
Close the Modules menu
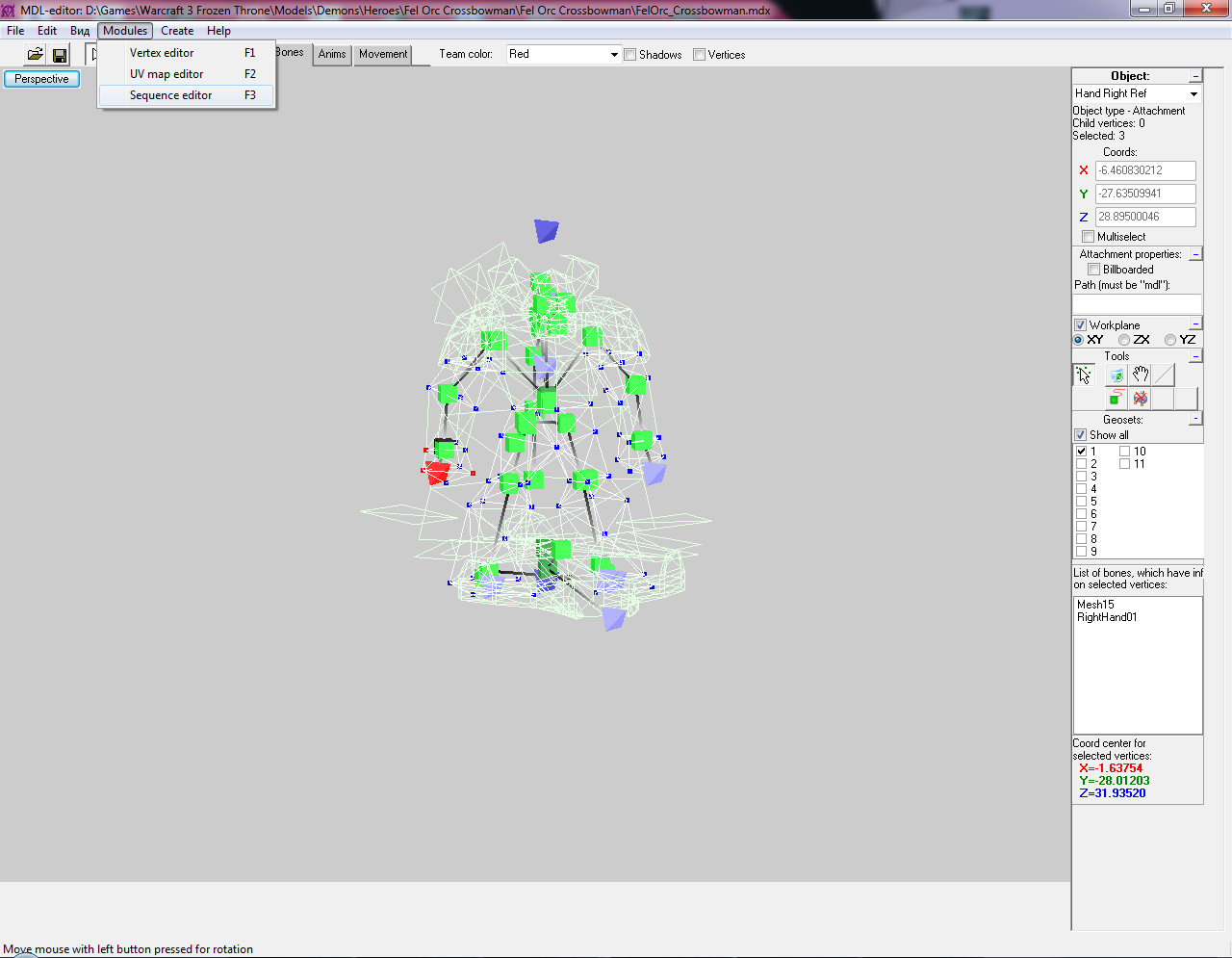pyautogui.click(x=125, y=31)
